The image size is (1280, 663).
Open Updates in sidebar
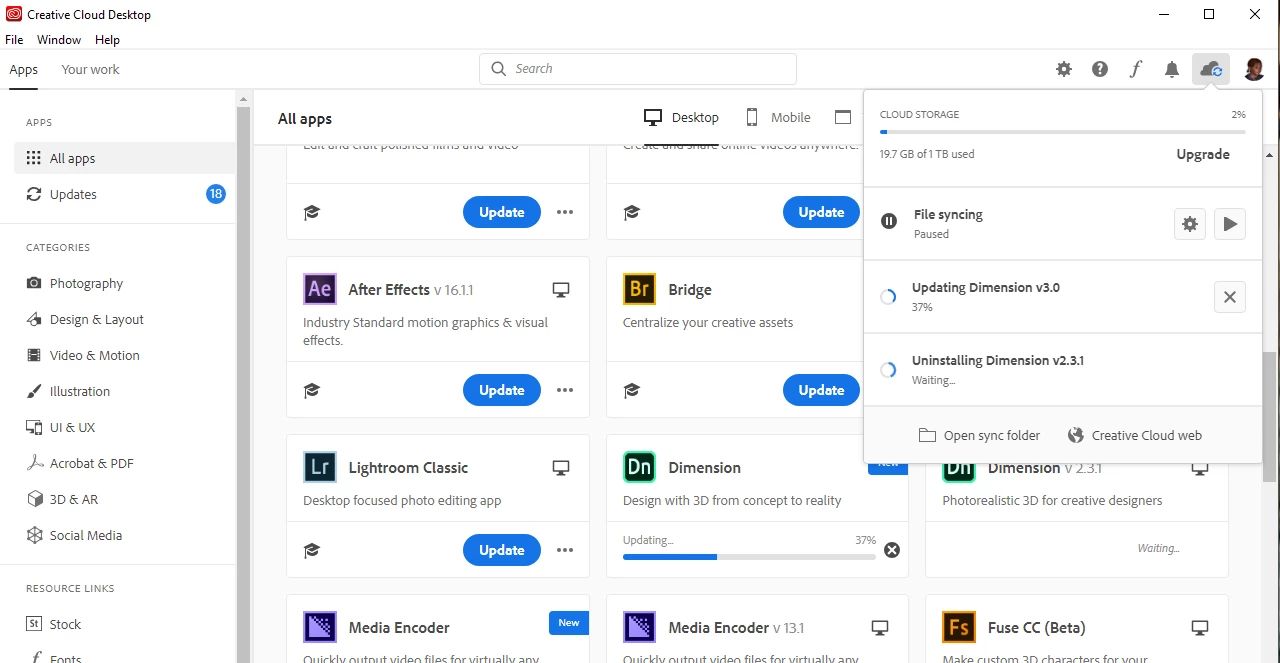tap(125, 194)
